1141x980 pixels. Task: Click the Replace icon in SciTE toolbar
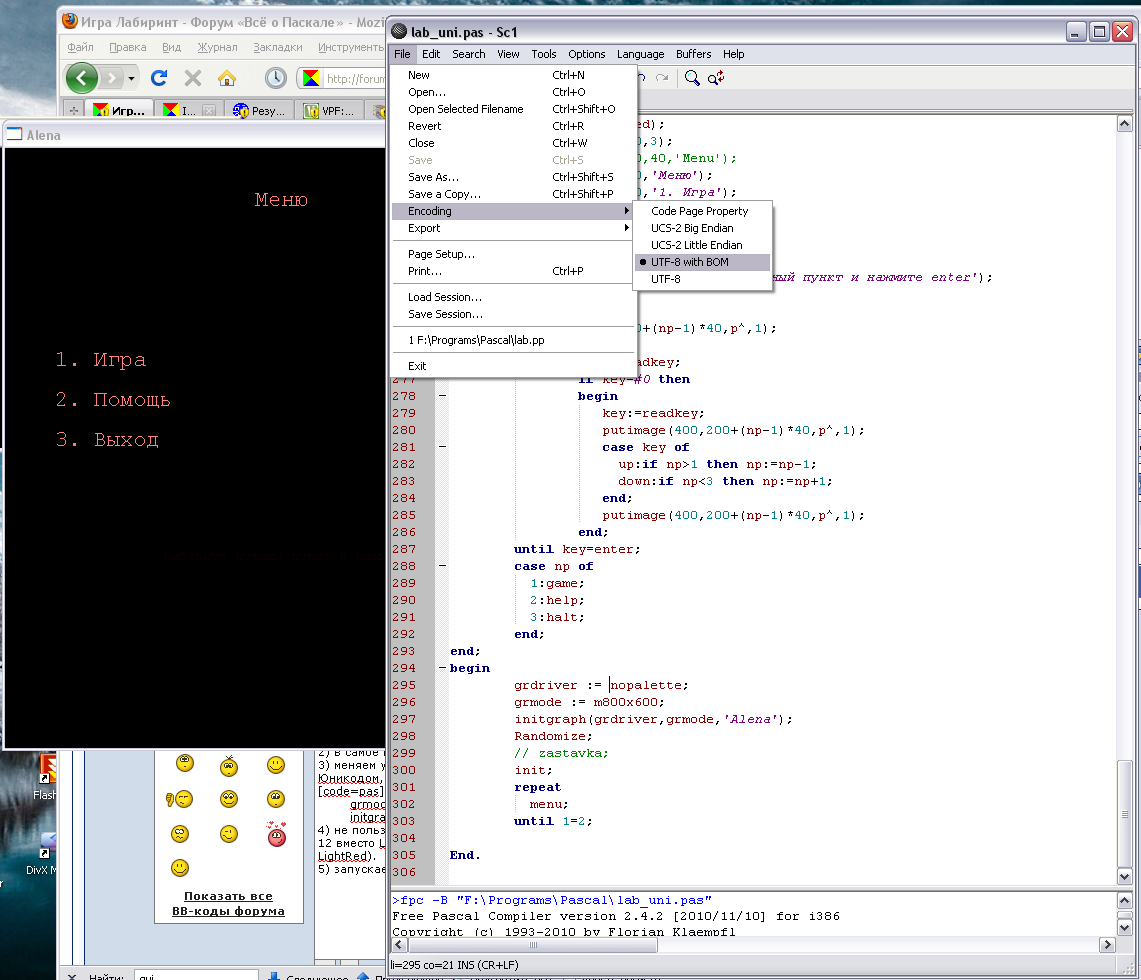pos(716,78)
